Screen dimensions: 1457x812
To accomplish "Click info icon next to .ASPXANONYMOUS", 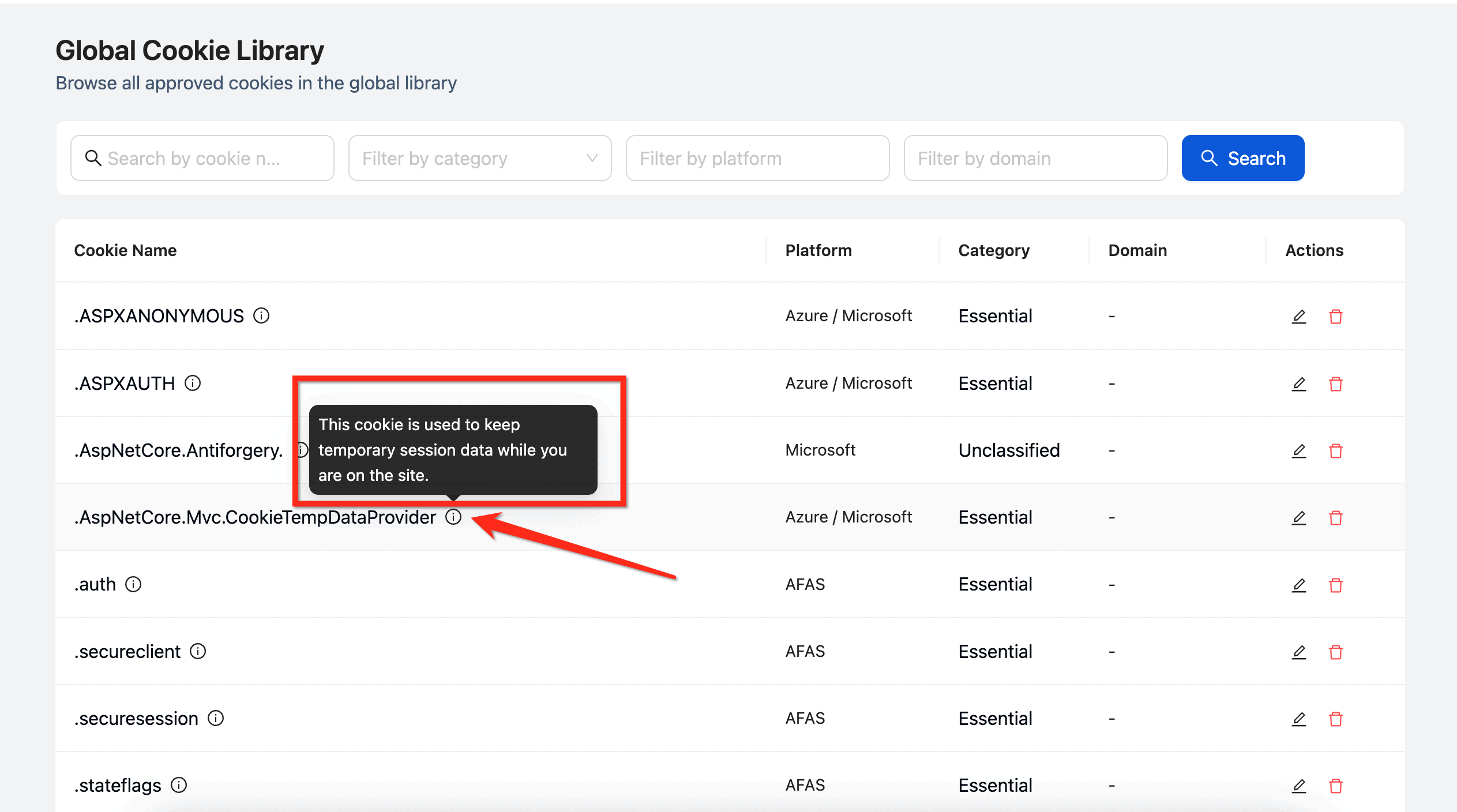I will [x=261, y=316].
